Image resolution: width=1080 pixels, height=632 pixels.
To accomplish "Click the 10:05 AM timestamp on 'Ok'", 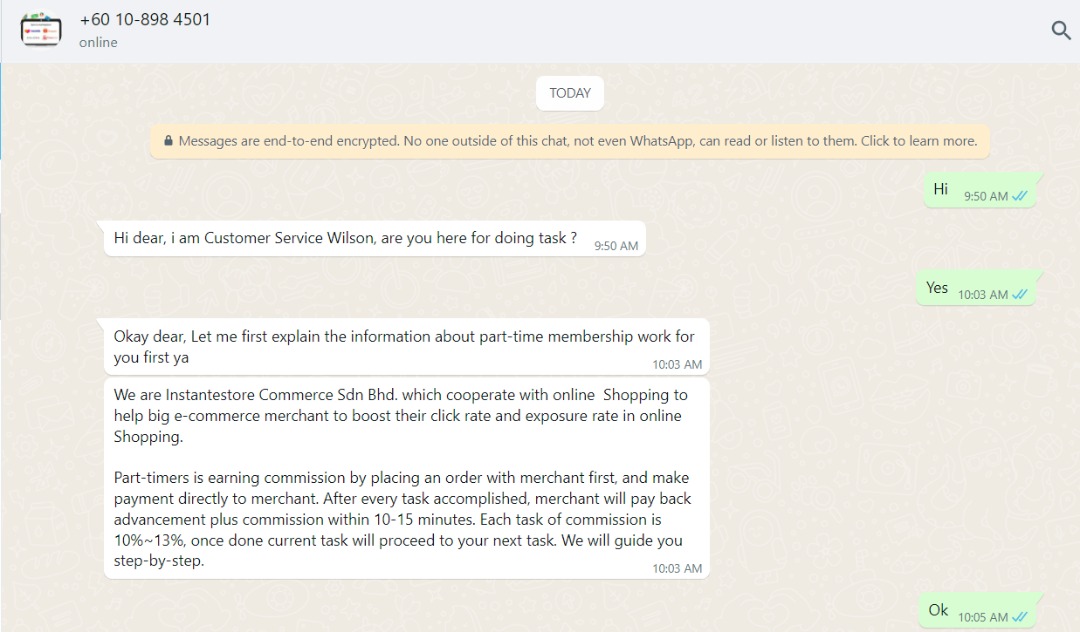I will click(x=983, y=618).
